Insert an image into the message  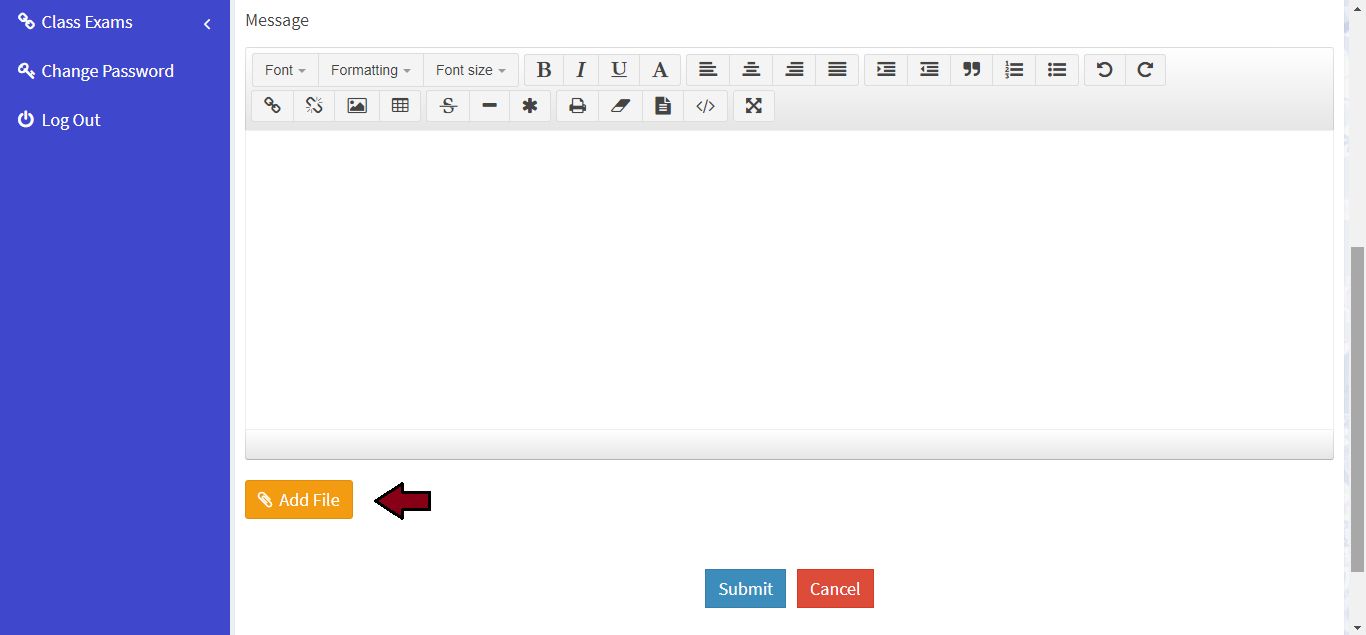tap(357, 106)
